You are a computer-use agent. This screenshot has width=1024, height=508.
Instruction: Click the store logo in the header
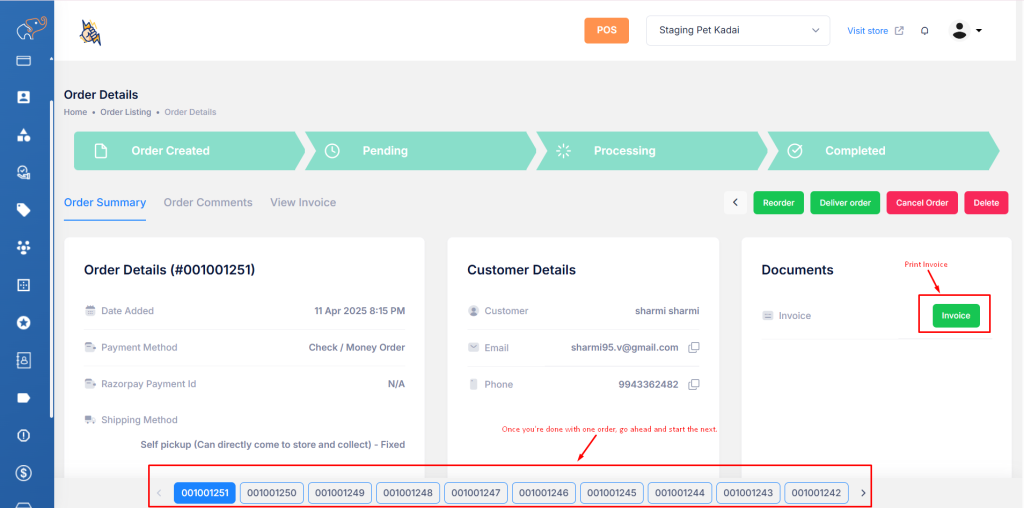coord(90,33)
